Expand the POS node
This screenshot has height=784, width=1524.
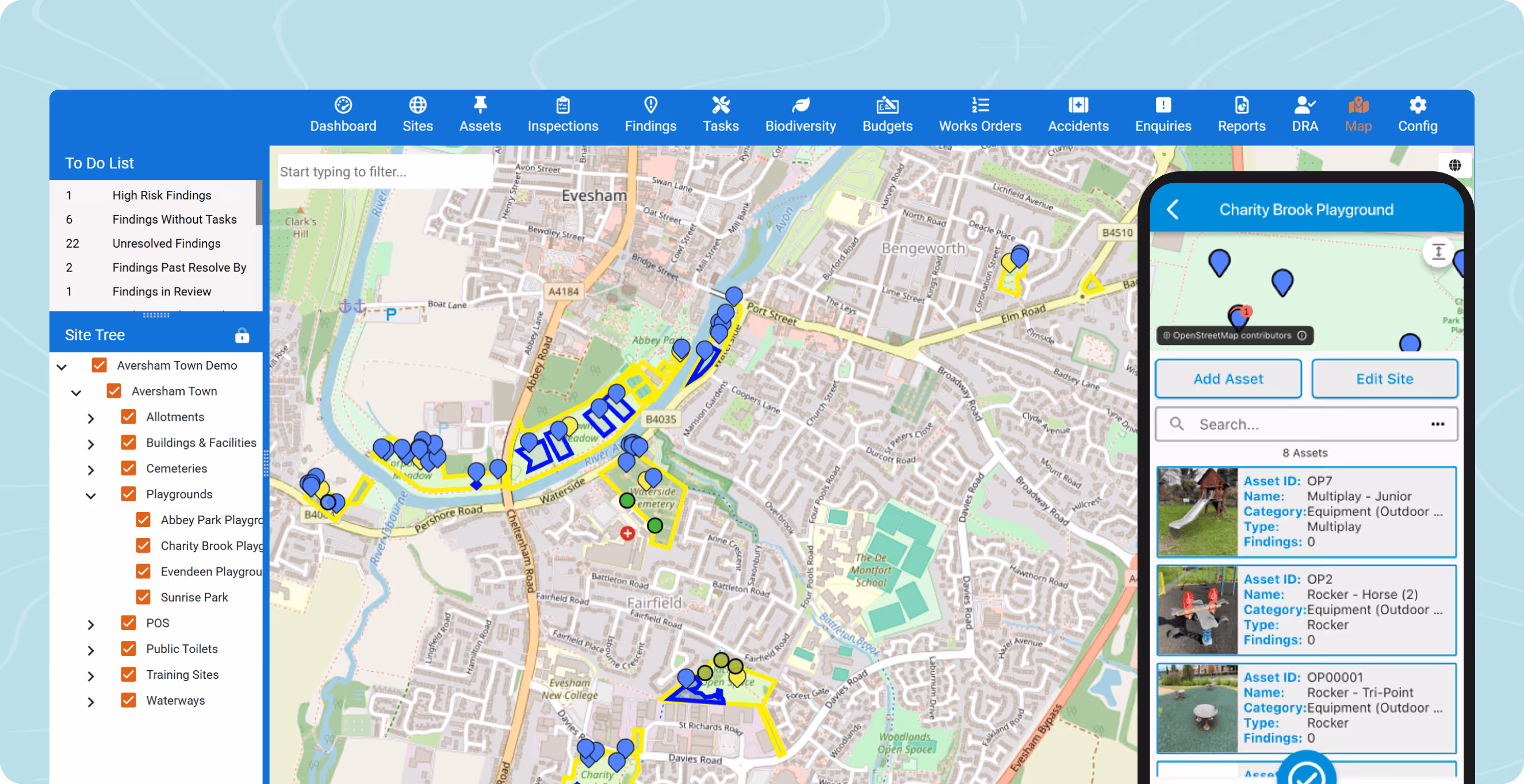[x=90, y=624]
